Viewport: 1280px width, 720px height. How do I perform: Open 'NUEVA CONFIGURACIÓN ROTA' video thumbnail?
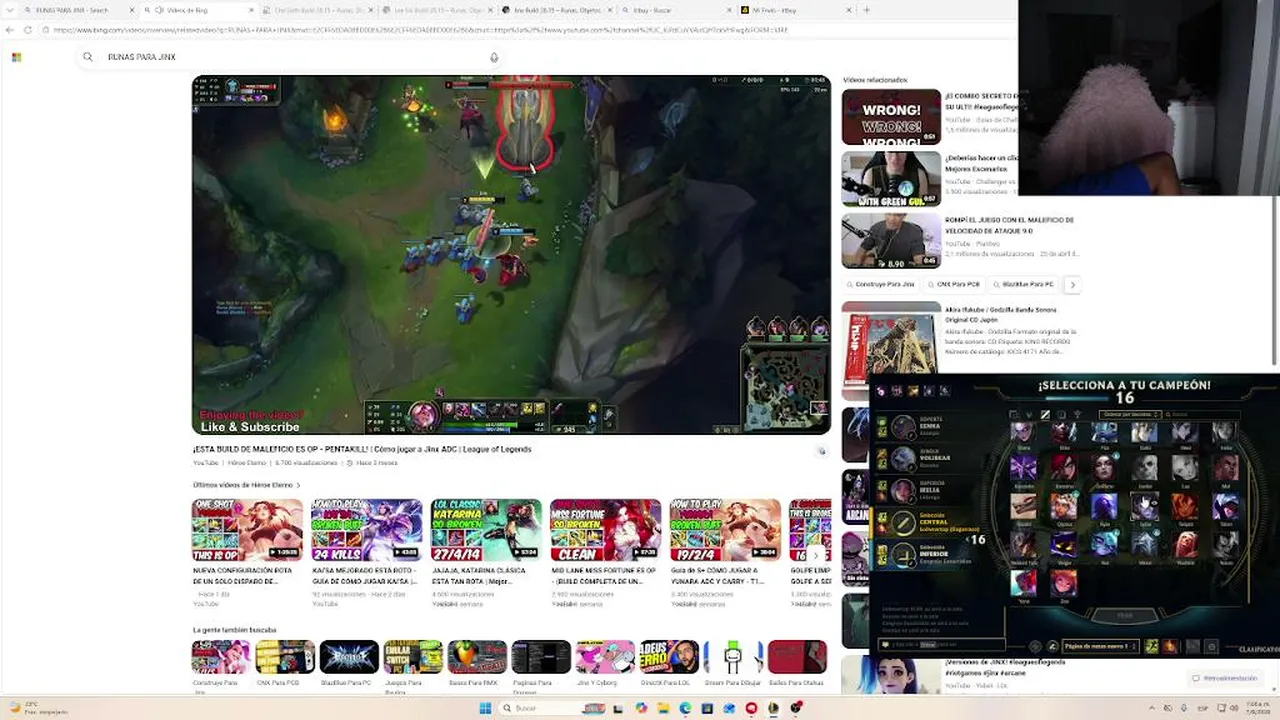(247, 530)
